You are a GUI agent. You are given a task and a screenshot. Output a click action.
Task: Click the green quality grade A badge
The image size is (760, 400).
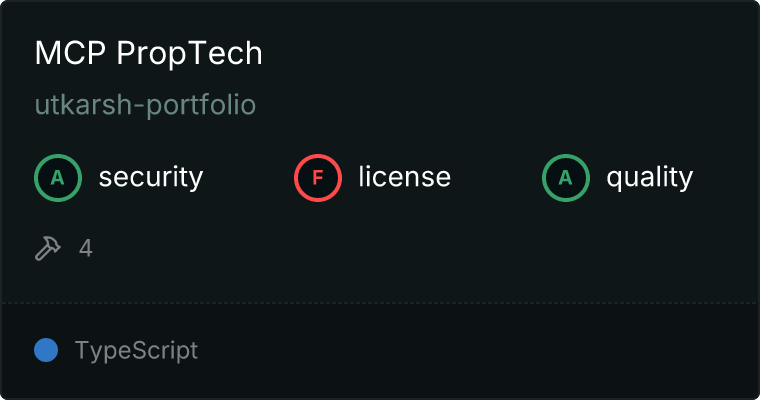pos(566,178)
